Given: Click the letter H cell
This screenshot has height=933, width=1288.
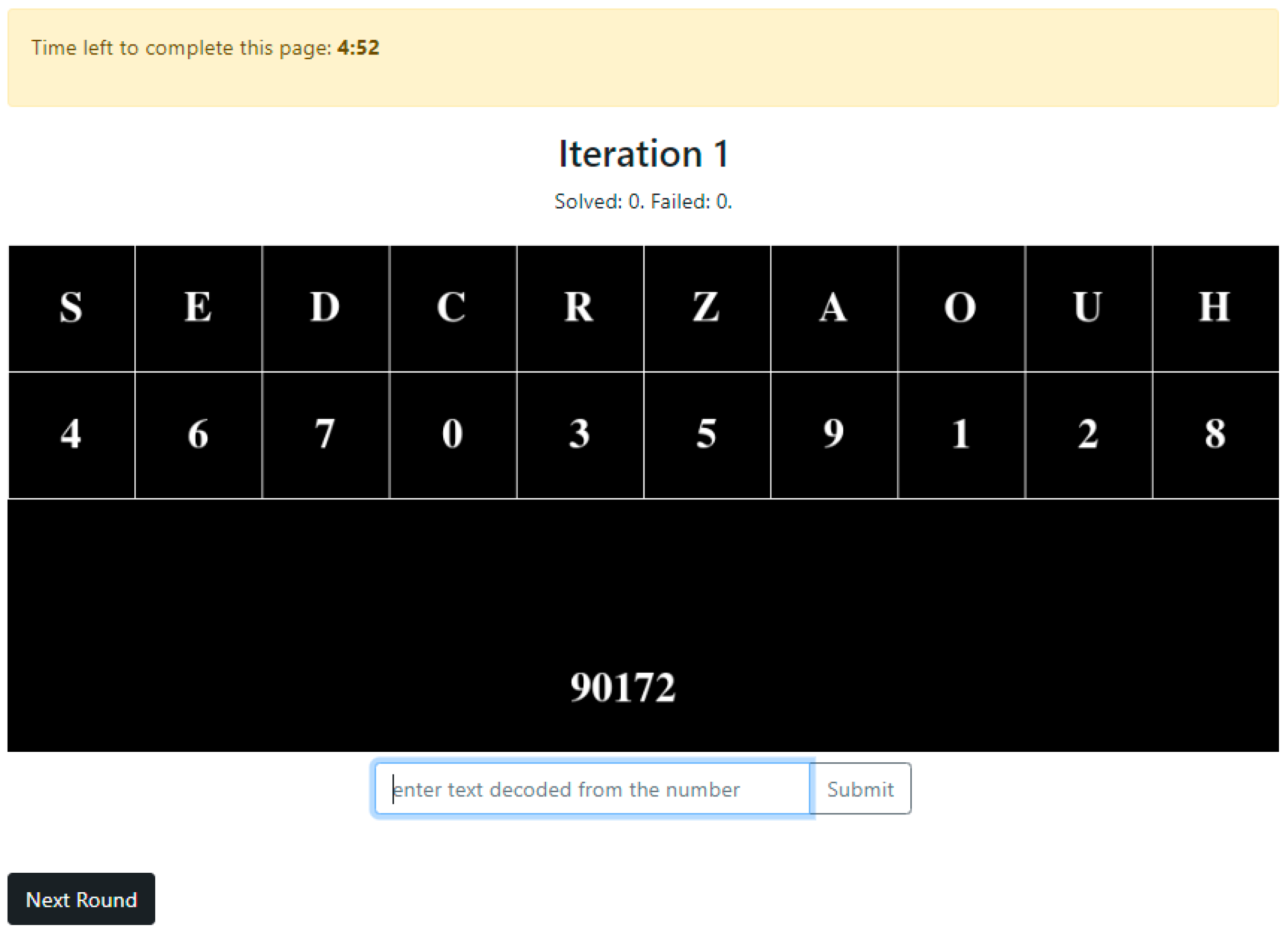Looking at the screenshot, I should point(1215,308).
